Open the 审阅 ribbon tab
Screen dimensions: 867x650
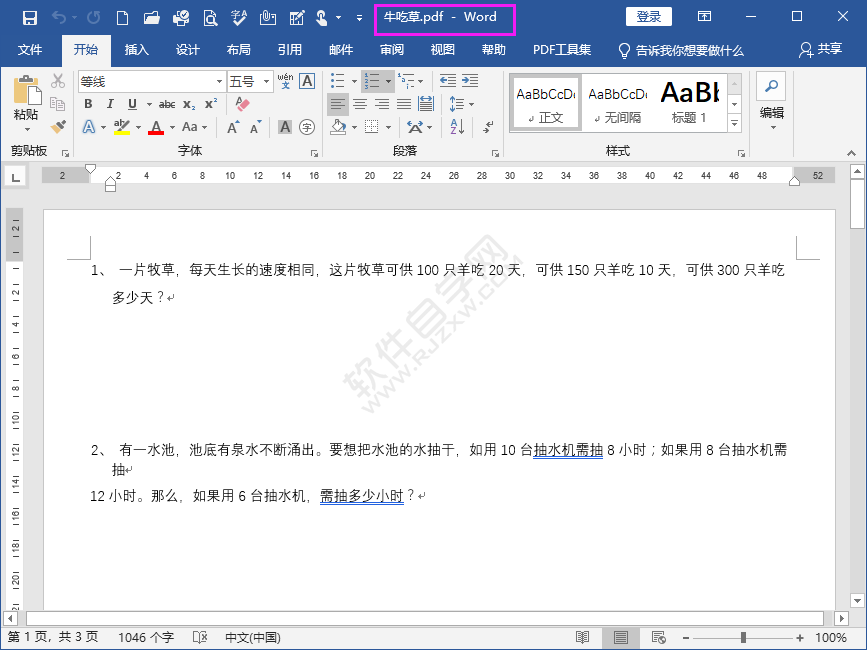click(x=391, y=50)
